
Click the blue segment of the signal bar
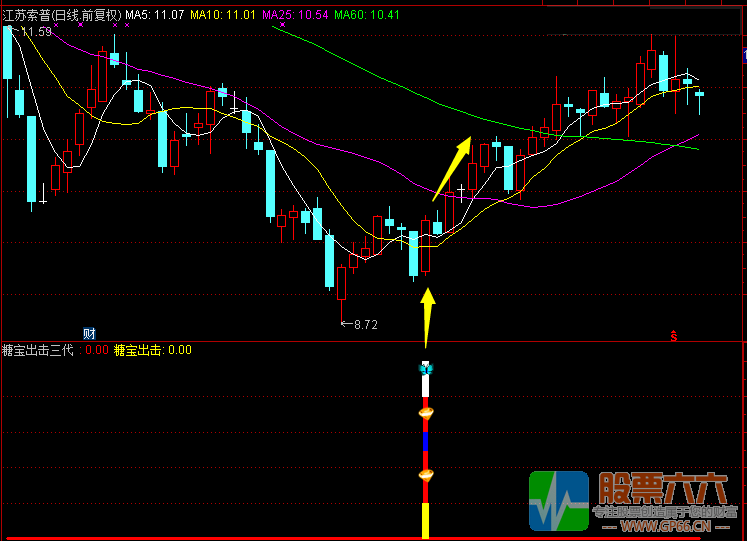point(425,441)
